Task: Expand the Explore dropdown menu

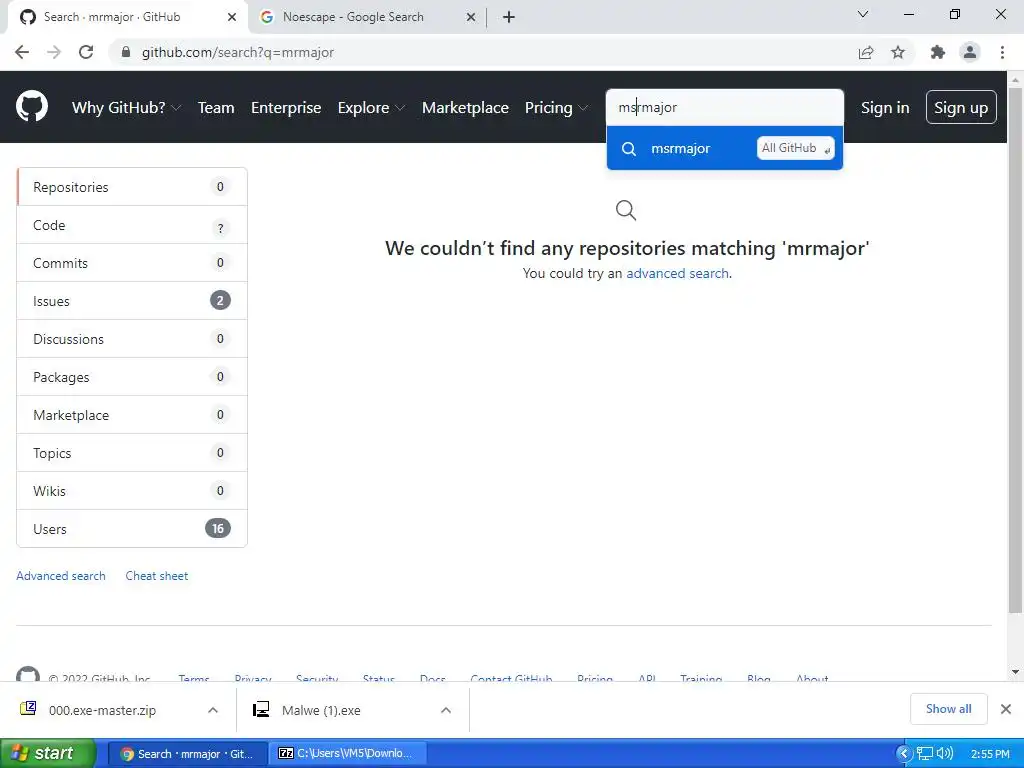Action: [x=371, y=108]
